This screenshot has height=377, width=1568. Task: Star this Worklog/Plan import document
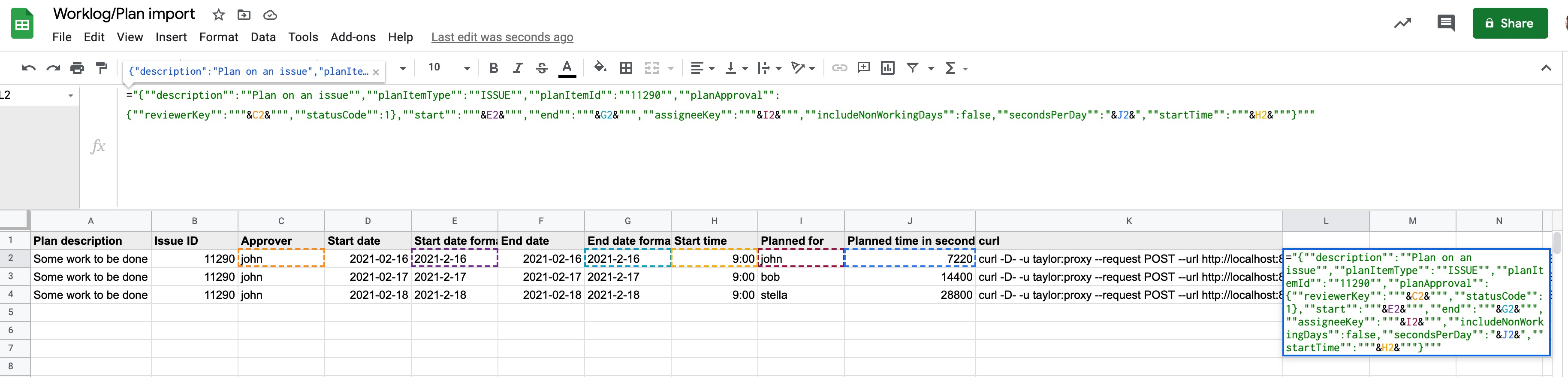[x=219, y=15]
